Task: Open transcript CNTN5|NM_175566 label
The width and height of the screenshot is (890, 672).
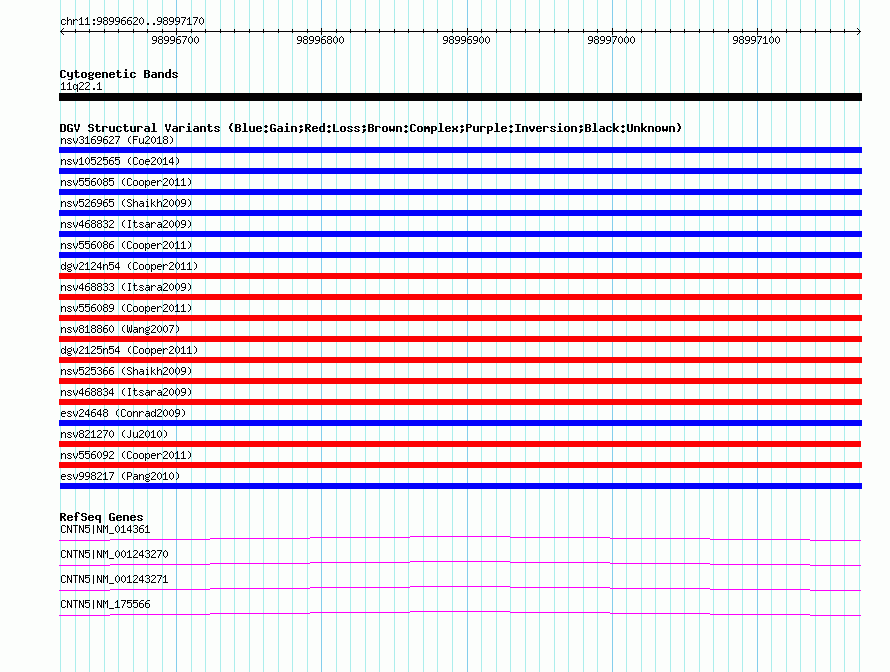Action: (x=105, y=604)
